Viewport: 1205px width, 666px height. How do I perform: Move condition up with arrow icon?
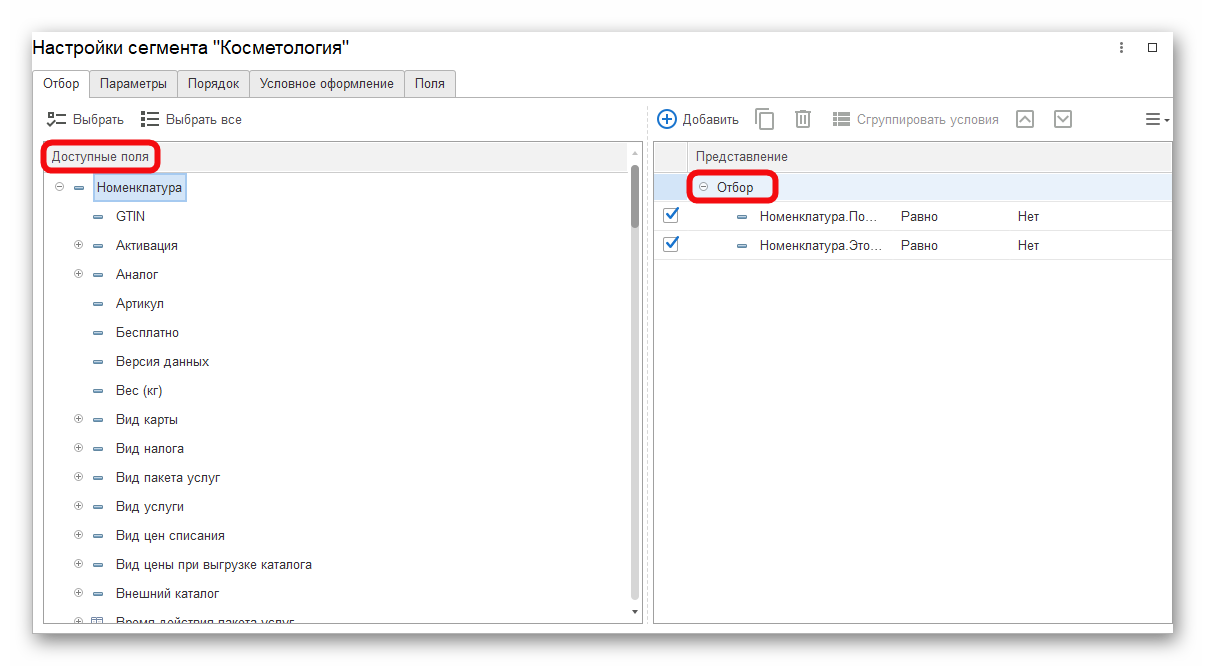[x=1025, y=119]
